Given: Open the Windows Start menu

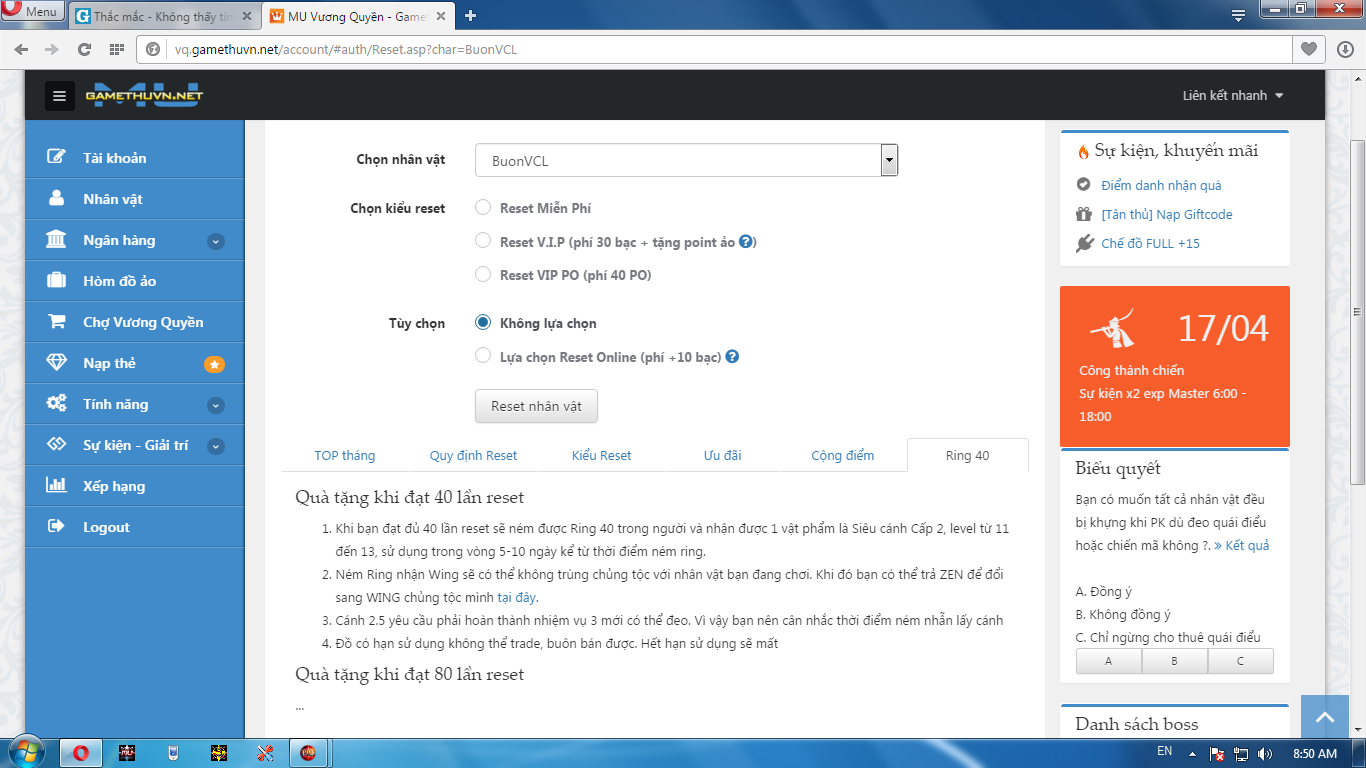Looking at the screenshot, I should [x=24, y=752].
